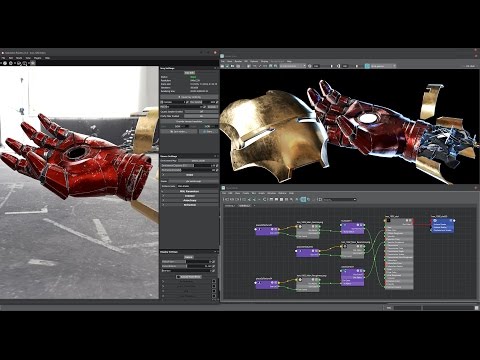Expand the Emission section

[189, 196]
